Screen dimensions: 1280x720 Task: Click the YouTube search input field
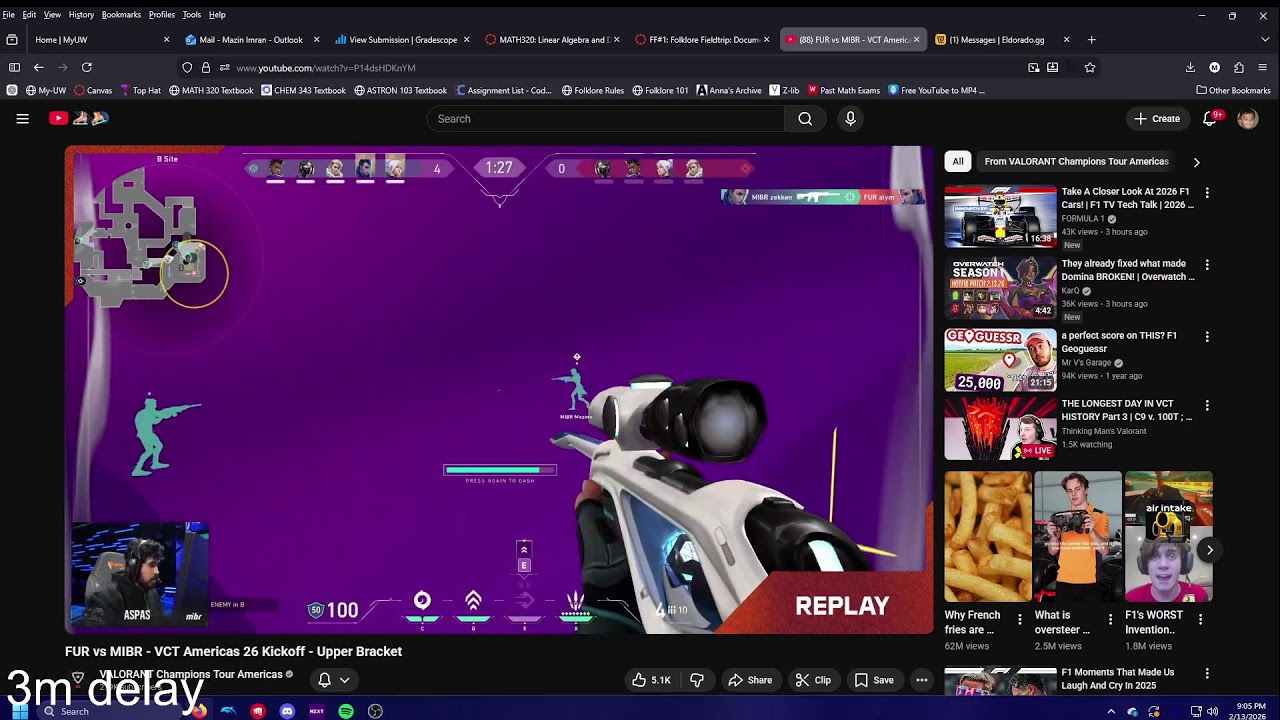click(607, 118)
